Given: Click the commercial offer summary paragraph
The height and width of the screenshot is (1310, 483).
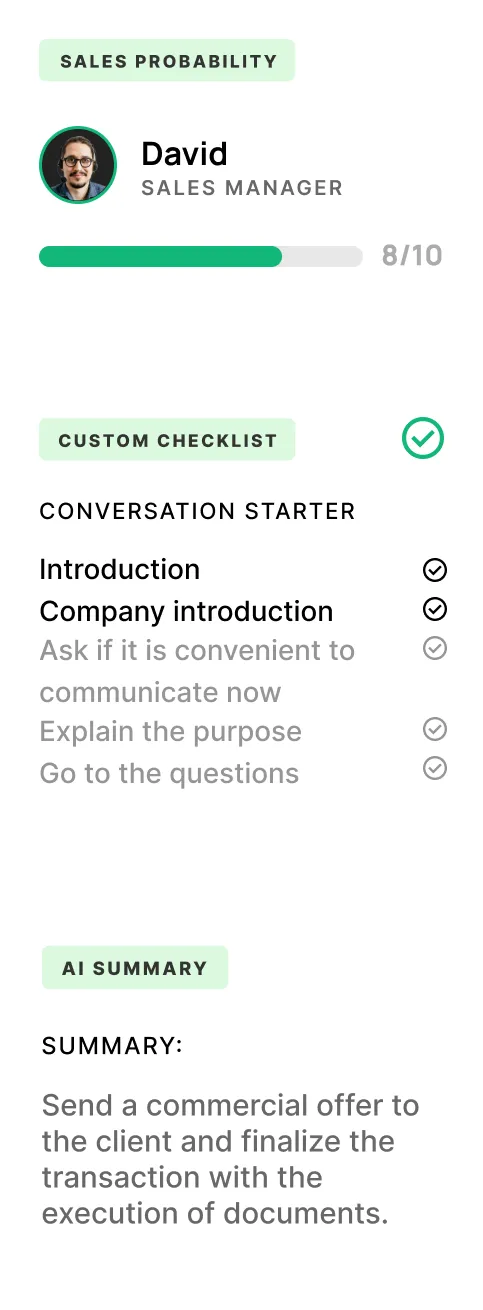Looking at the screenshot, I should [231, 1159].
